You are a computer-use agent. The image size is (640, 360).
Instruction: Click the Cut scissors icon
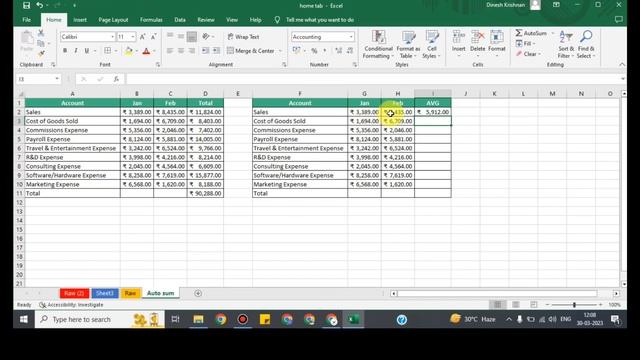41,33
